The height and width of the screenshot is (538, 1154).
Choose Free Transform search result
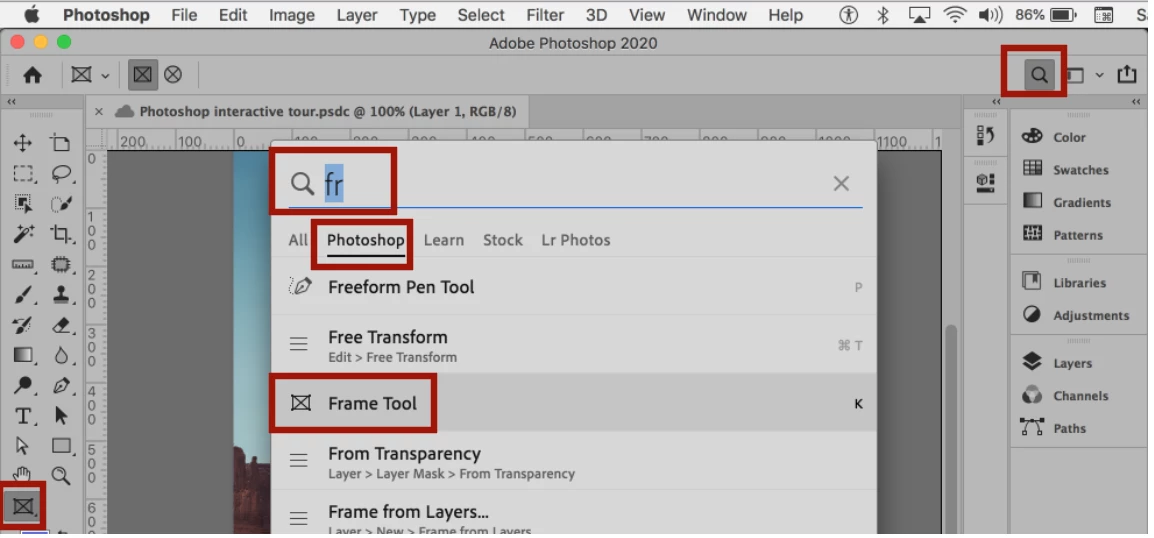pyautogui.click(x=574, y=344)
